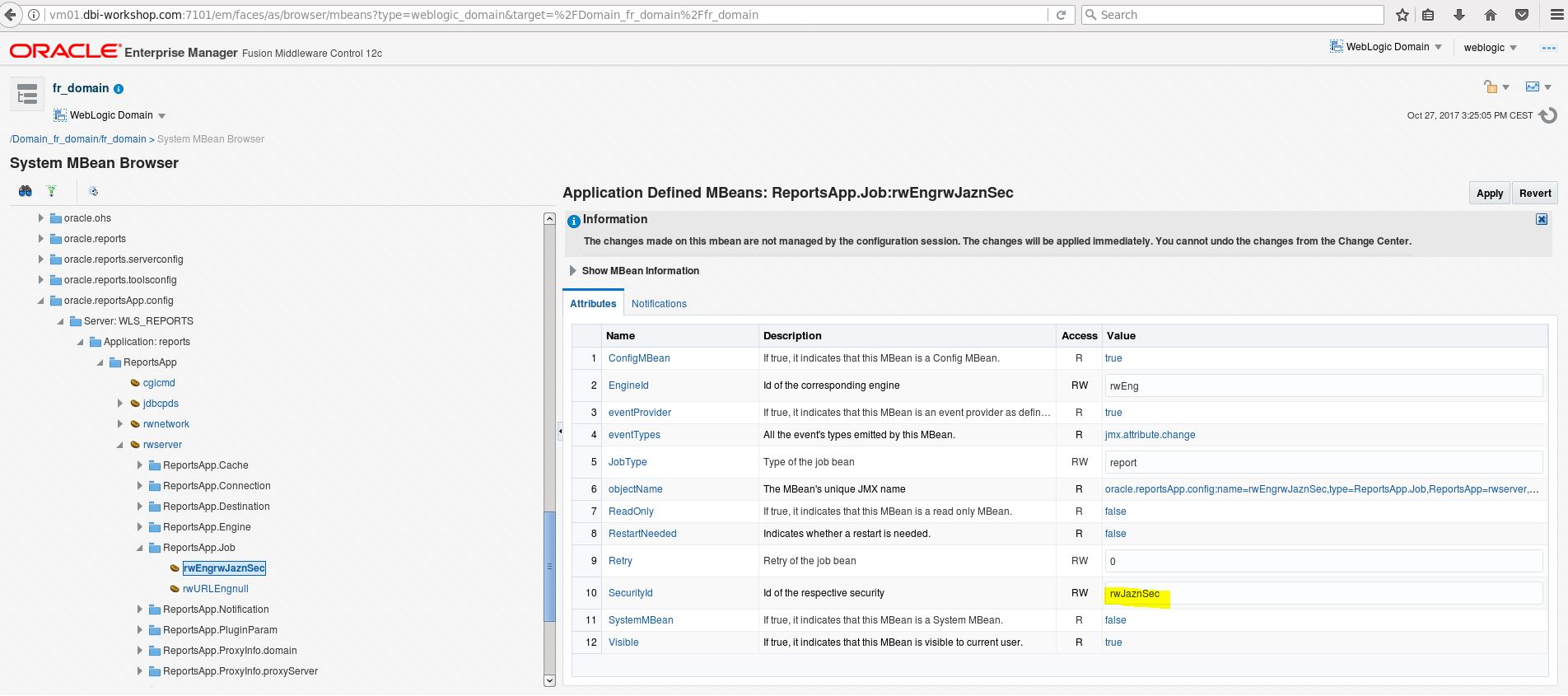
Task: Open the objectName attribute link
Action: (636, 489)
